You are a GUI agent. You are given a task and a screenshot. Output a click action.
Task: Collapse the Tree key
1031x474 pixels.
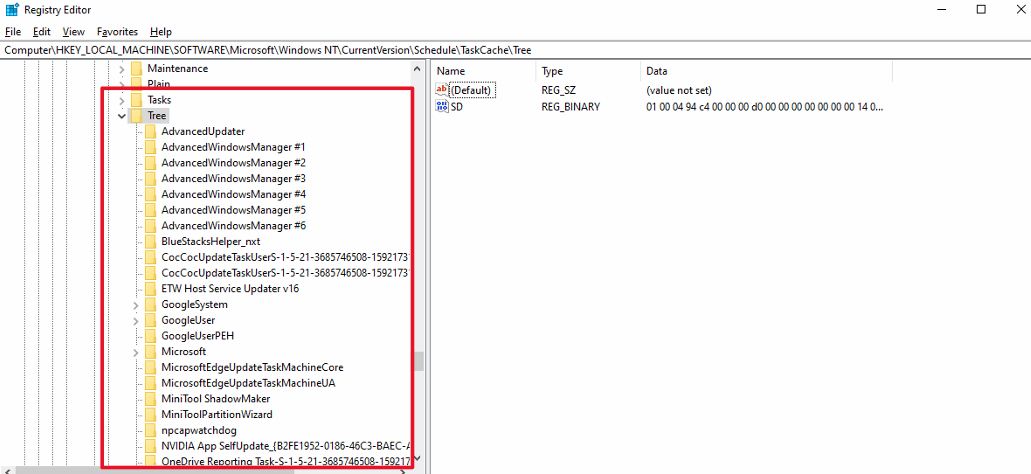pyautogui.click(x=122, y=116)
